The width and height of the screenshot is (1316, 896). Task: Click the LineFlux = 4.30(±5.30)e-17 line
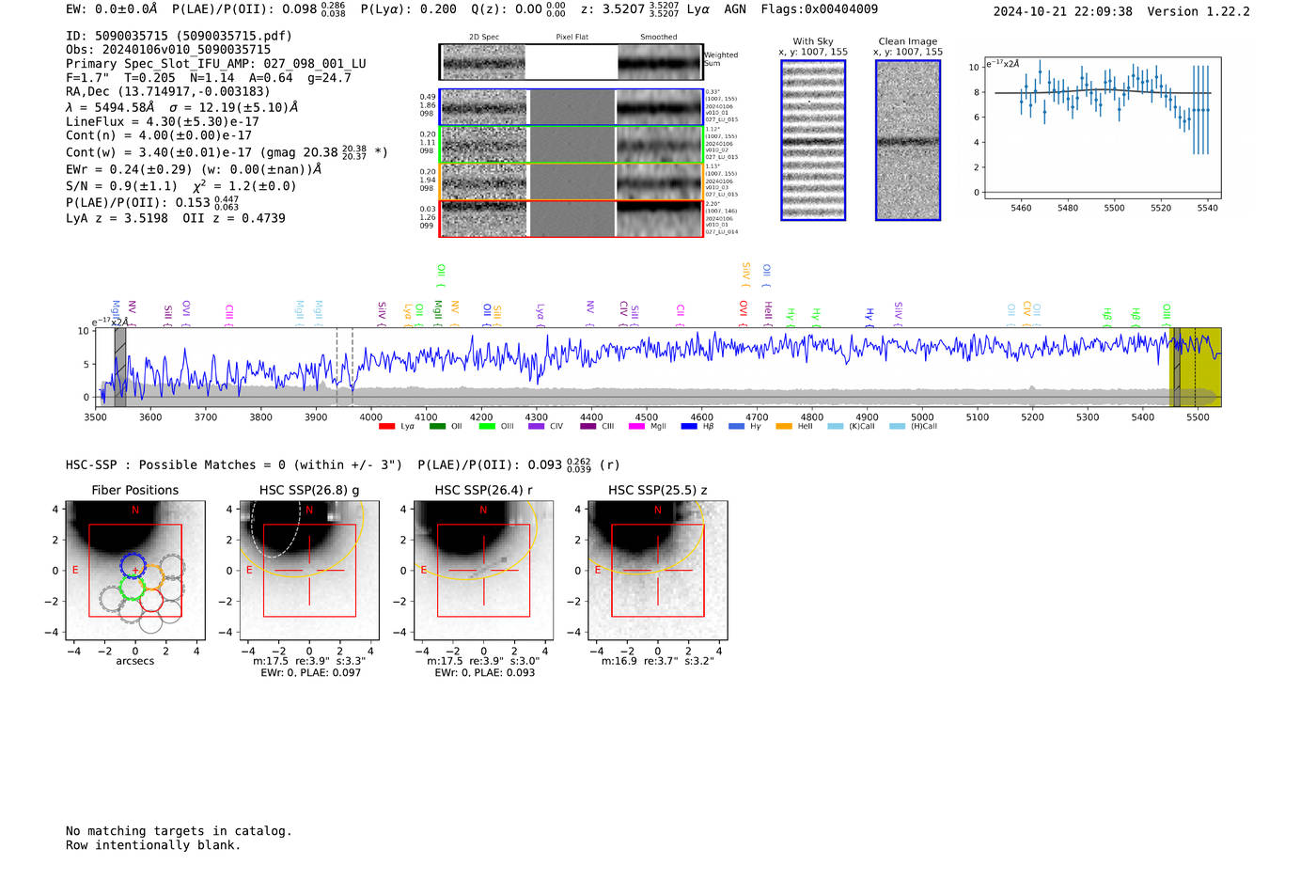tap(163, 121)
